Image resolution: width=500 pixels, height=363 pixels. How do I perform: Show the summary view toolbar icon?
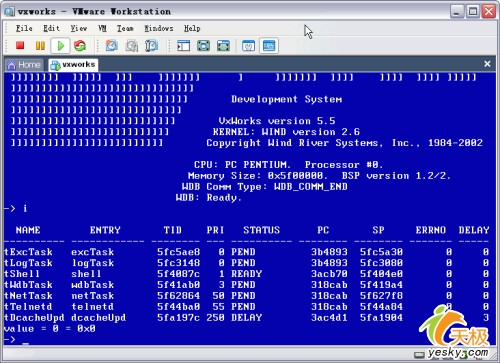248,45
